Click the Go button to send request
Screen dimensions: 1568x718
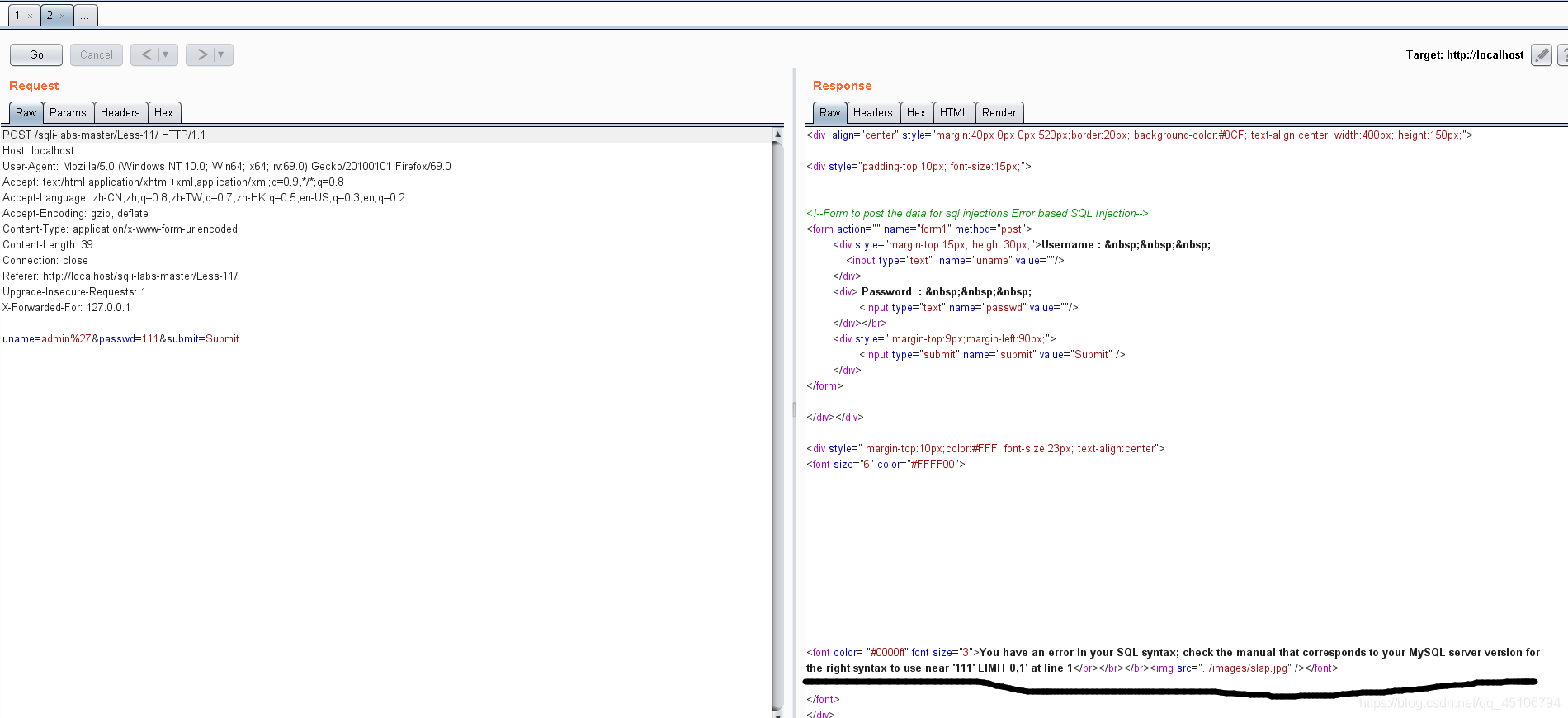tap(36, 54)
